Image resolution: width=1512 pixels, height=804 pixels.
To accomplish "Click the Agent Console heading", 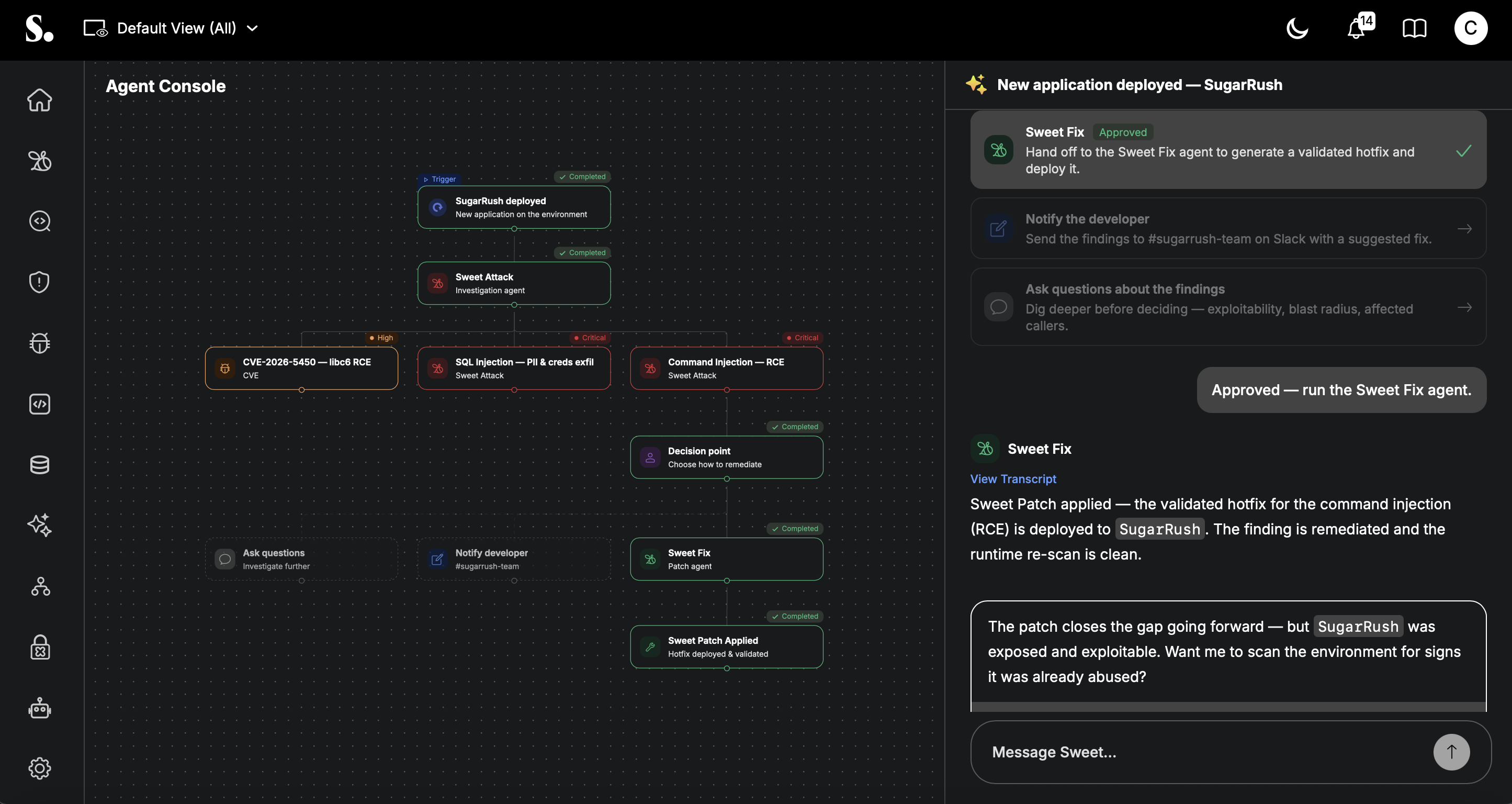I will (x=165, y=86).
